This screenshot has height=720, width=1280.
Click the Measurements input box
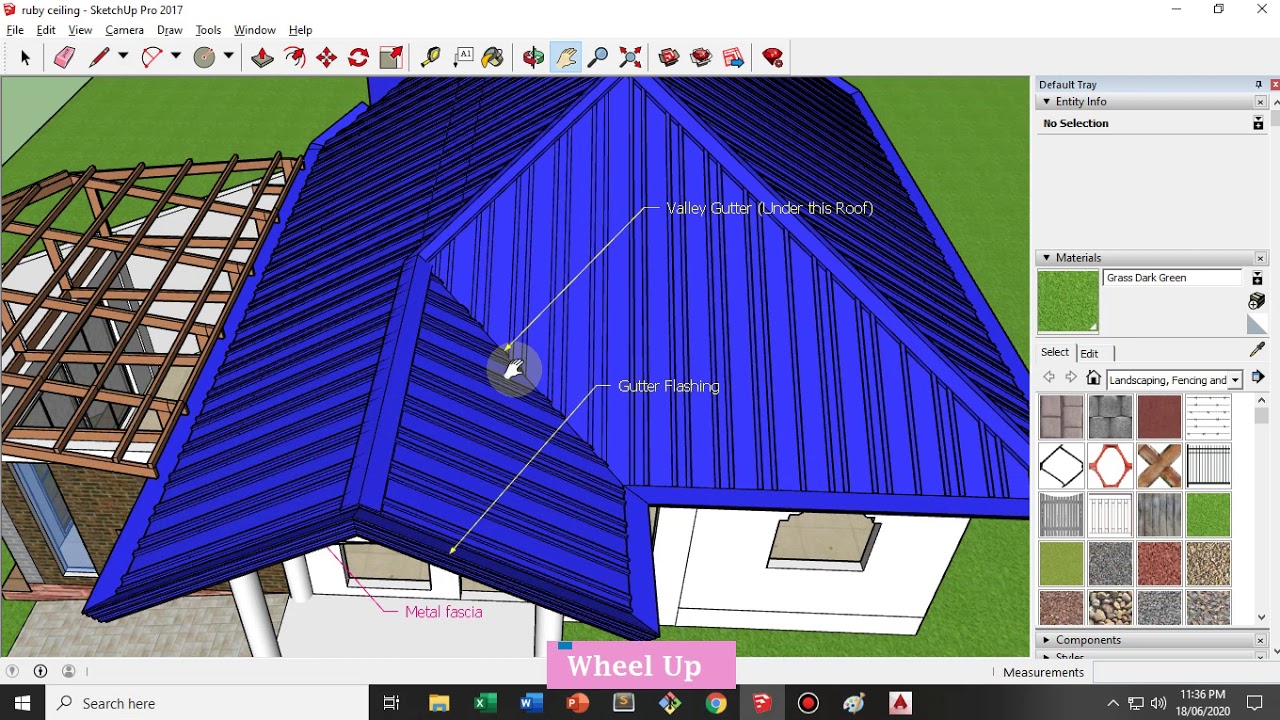[x=1186, y=672]
